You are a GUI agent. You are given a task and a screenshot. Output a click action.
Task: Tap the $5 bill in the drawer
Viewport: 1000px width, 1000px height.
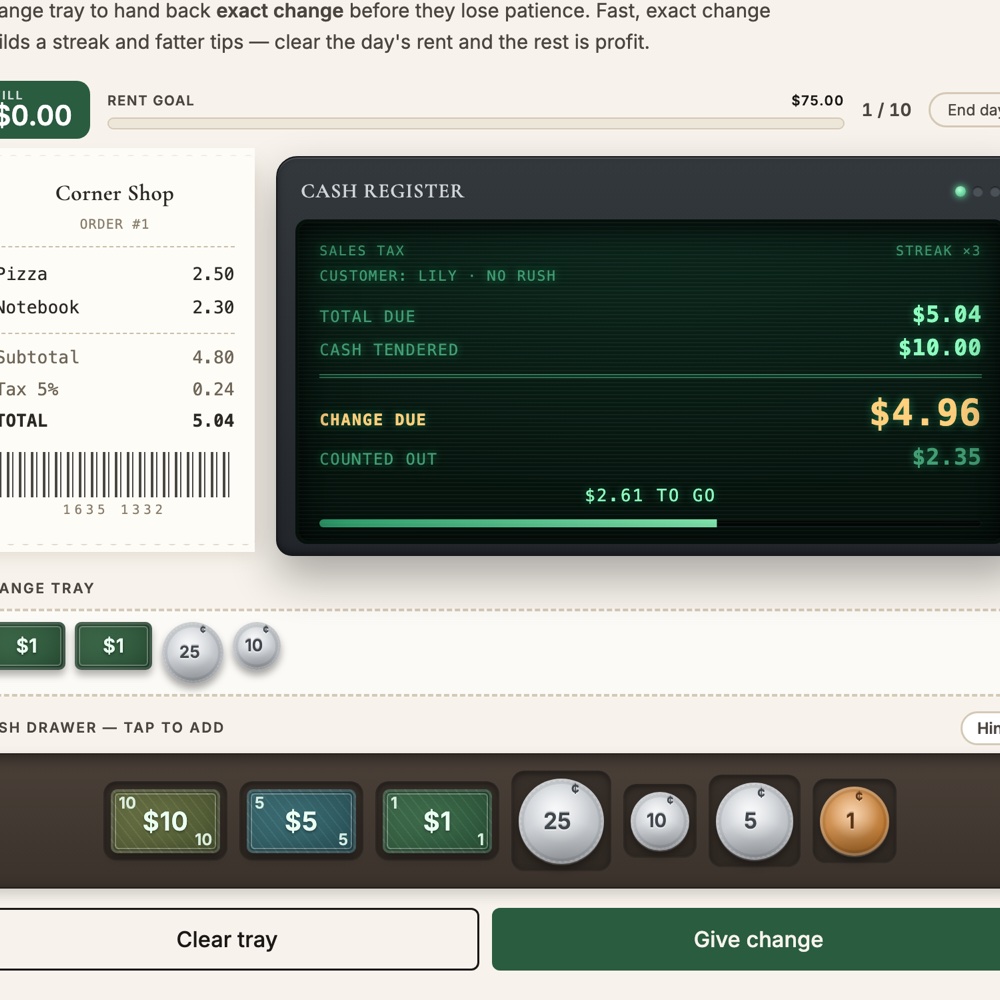pyautogui.click(x=301, y=821)
